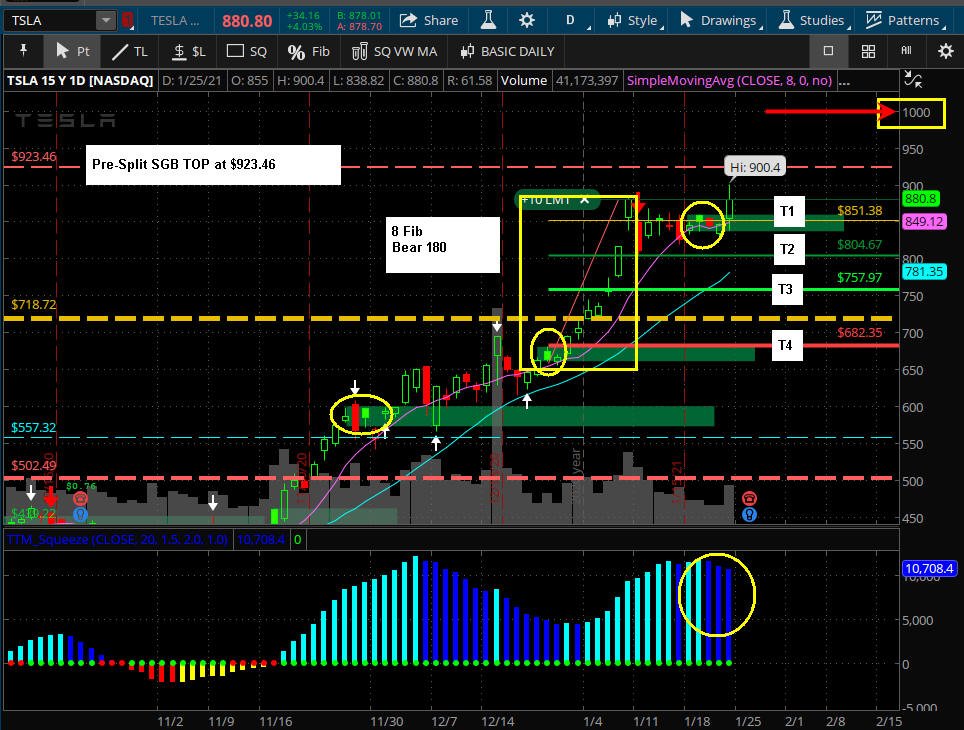Open chart settings gear beside Share

click(x=526, y=20)
